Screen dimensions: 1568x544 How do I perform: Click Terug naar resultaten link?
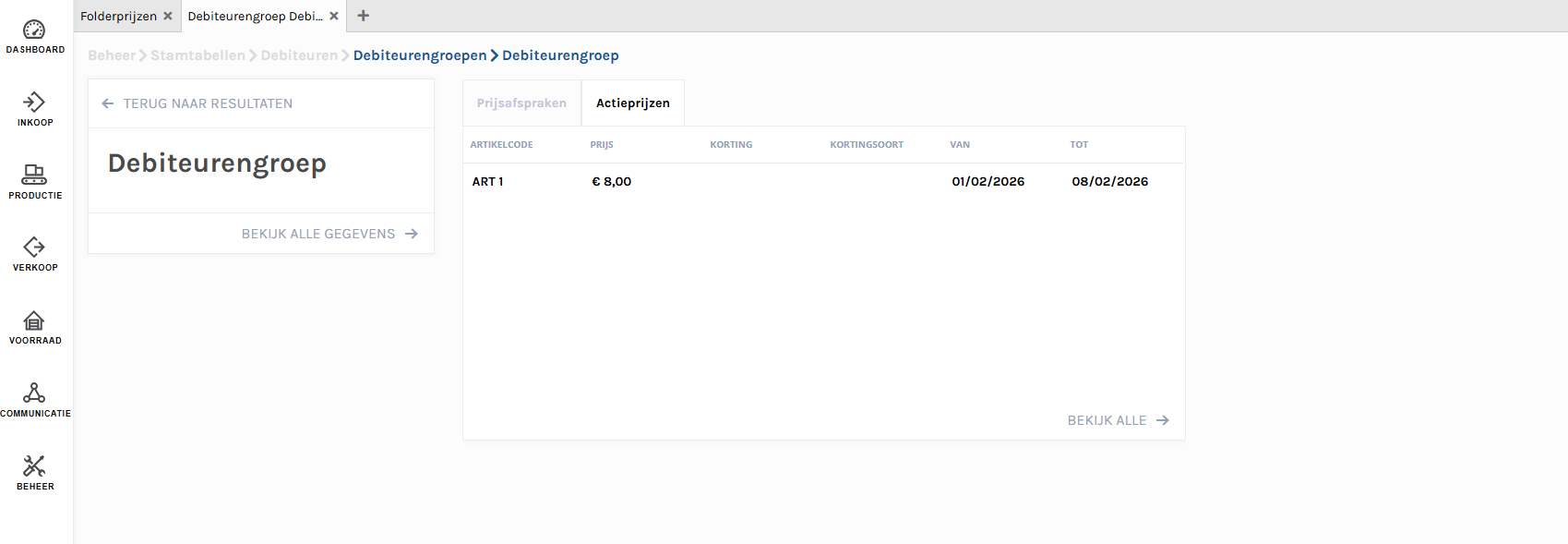197,103
